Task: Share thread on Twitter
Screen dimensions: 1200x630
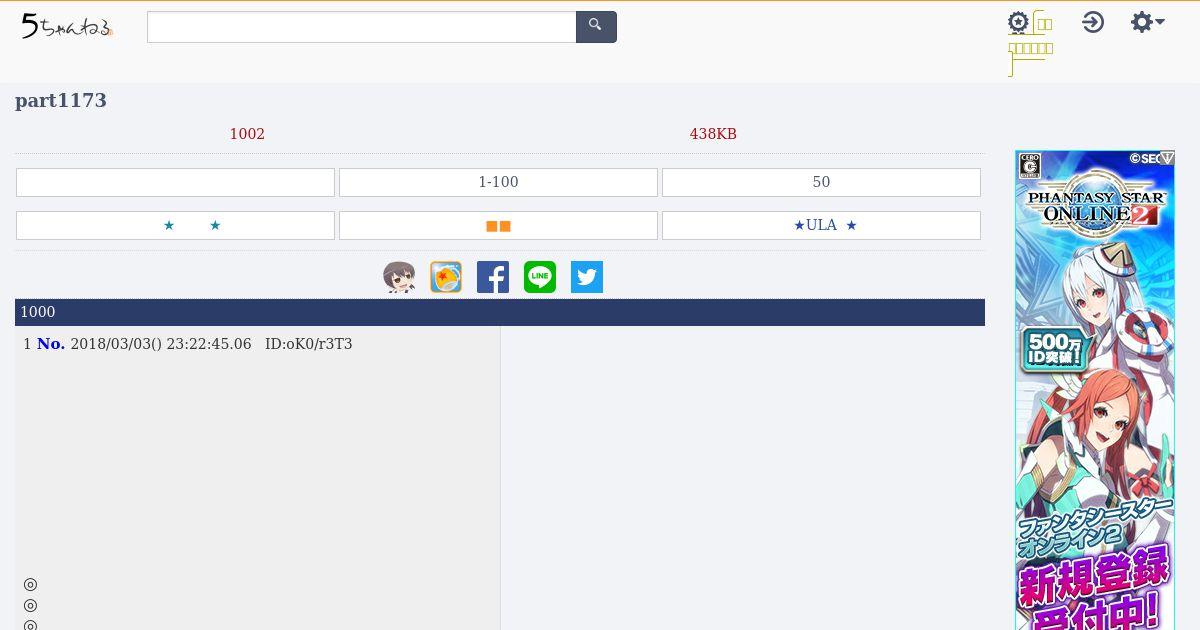Action: 587,277
